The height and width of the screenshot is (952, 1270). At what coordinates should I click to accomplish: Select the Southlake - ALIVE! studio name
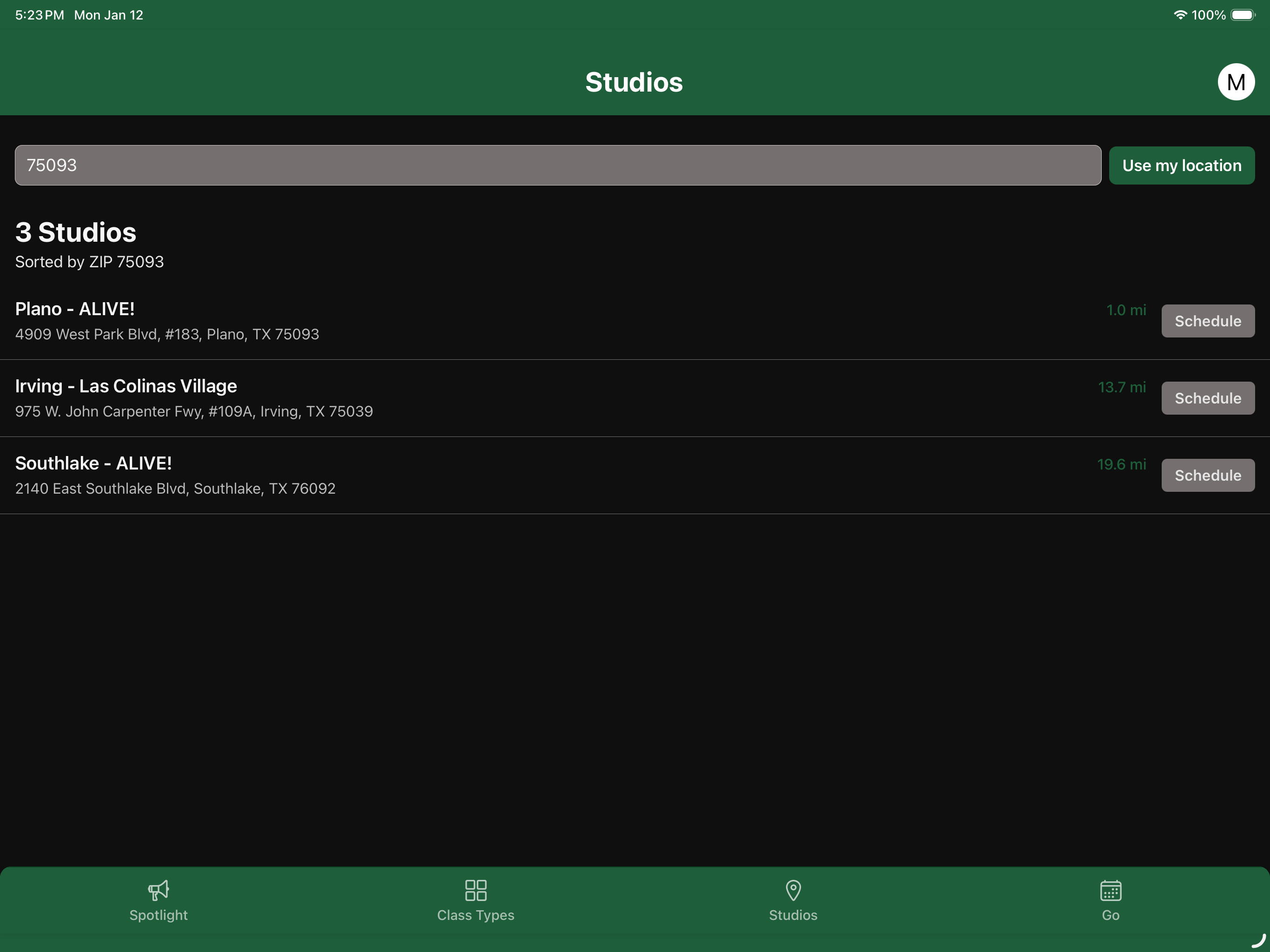(93, 463)
